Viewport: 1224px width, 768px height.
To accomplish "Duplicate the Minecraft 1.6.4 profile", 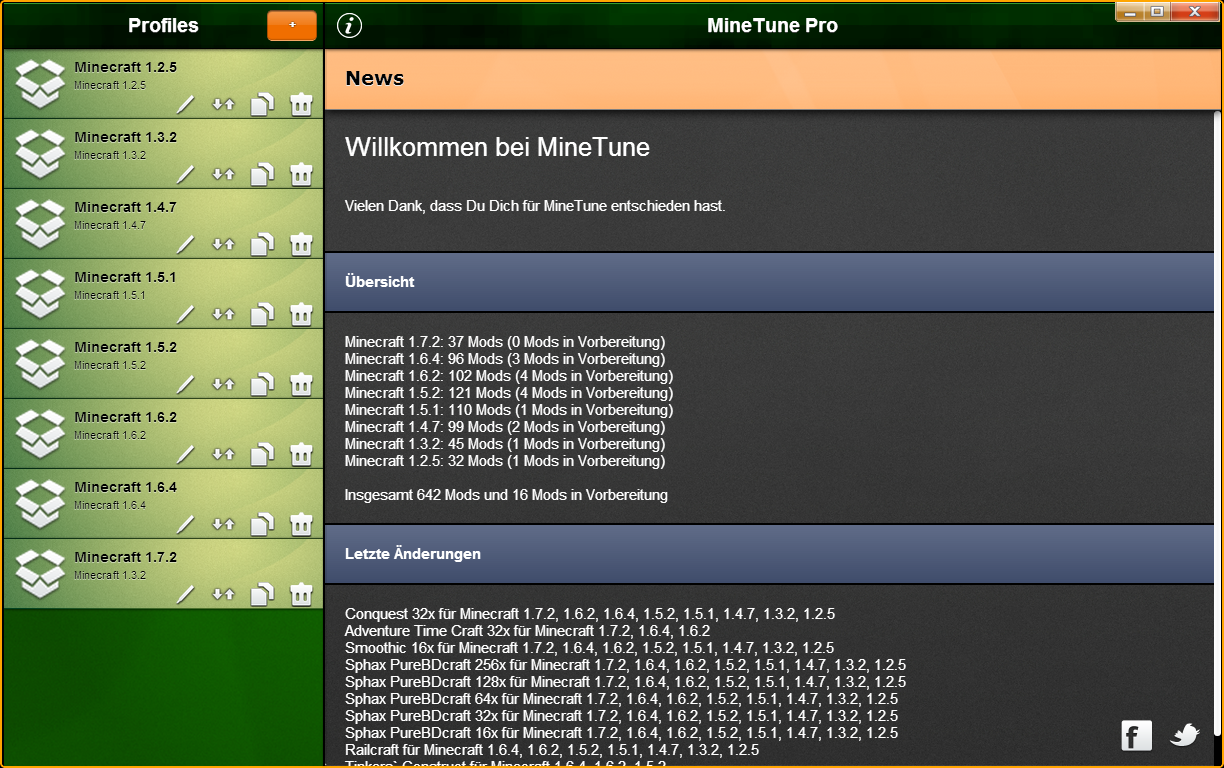I will coord(262,524).
